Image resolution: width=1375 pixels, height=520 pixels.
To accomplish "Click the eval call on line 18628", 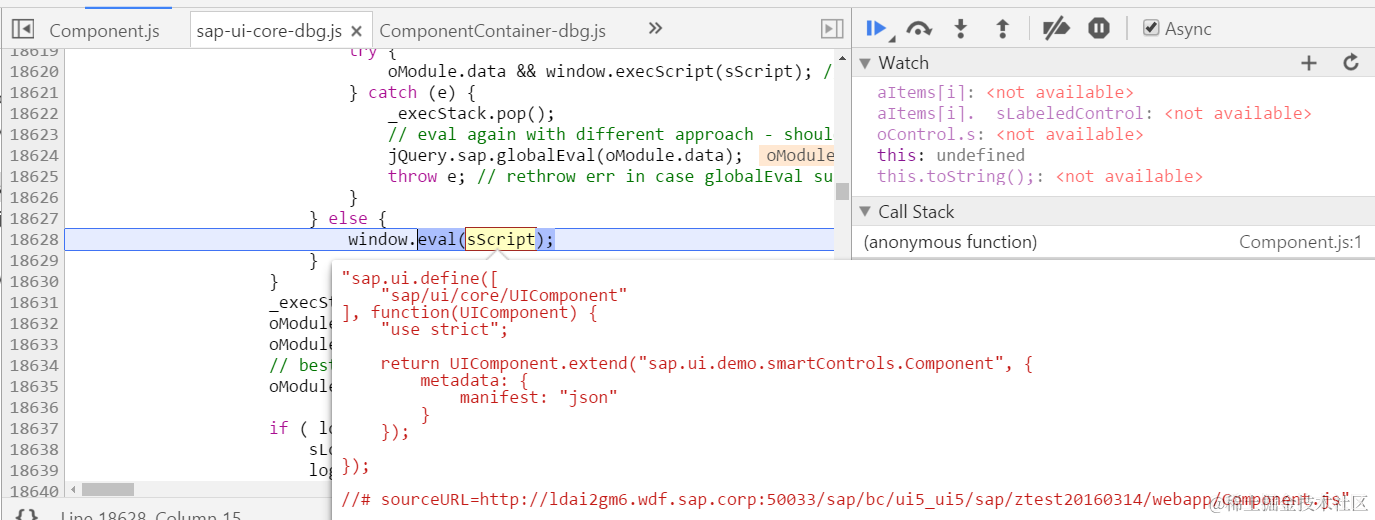I will (x=437, y=239).
